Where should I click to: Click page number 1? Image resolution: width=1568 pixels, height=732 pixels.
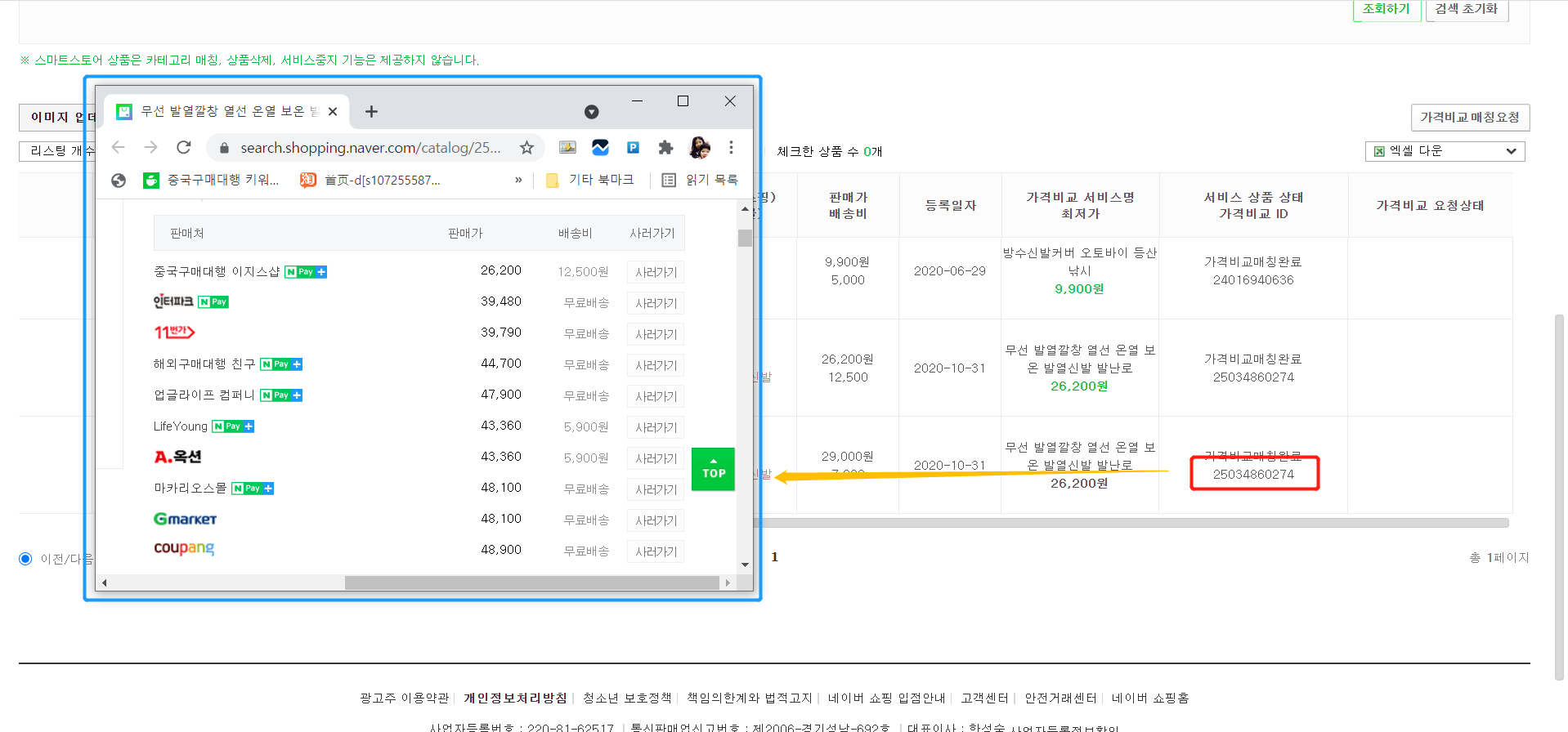click(x=774, y=557)
